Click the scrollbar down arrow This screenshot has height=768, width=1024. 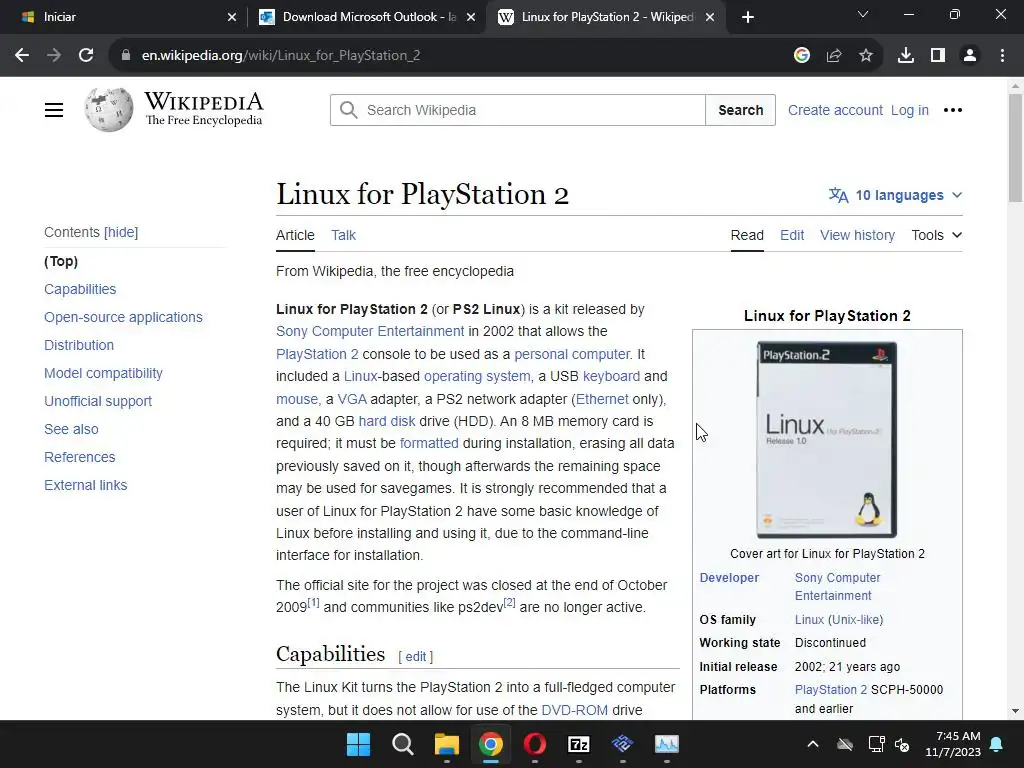coord(1015,711)
